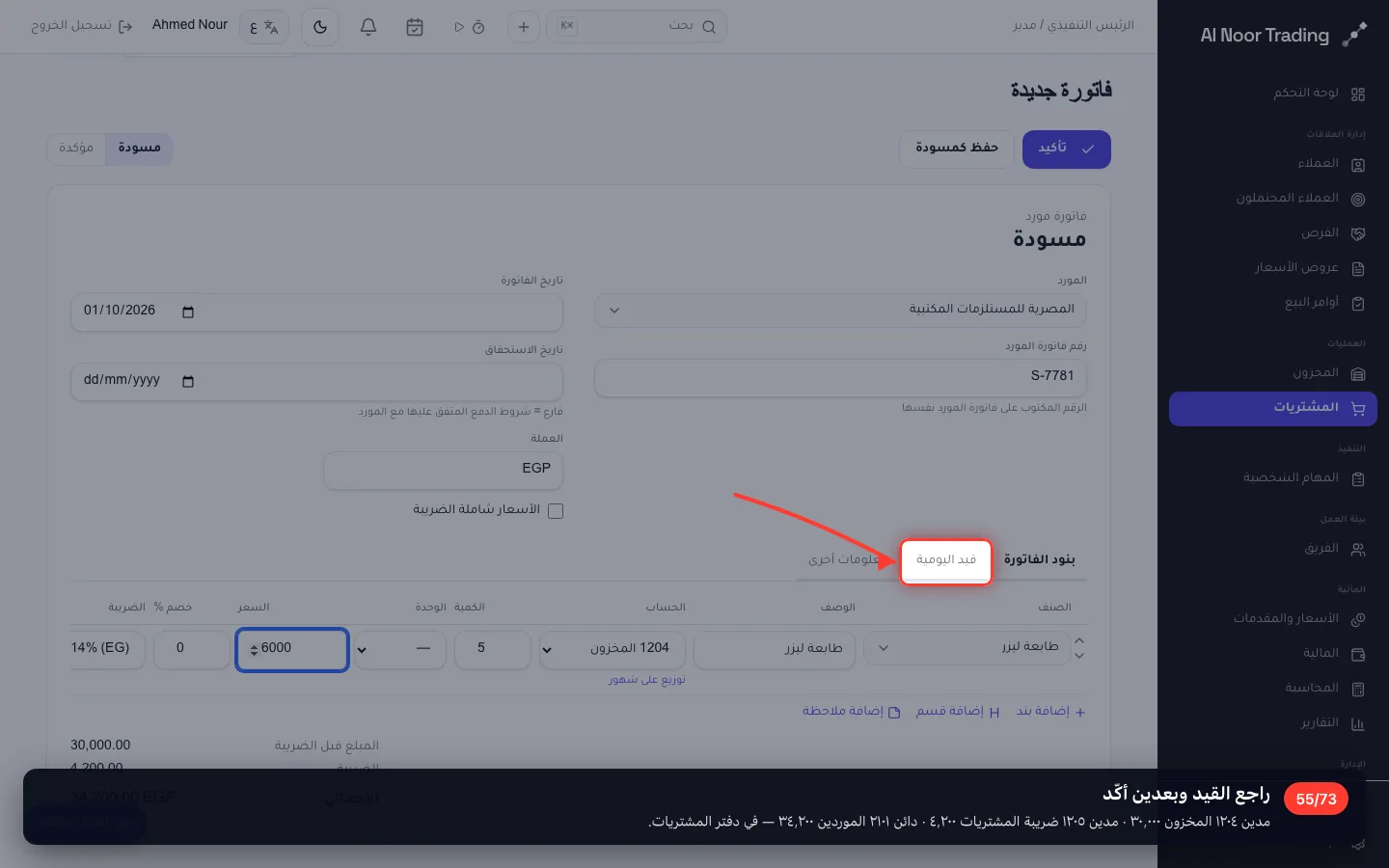Open the الحساب account dropdown 1204 المخزون
Image resolution: width=1389 pixels, height=868 pixels.
(x=612, y=649)
